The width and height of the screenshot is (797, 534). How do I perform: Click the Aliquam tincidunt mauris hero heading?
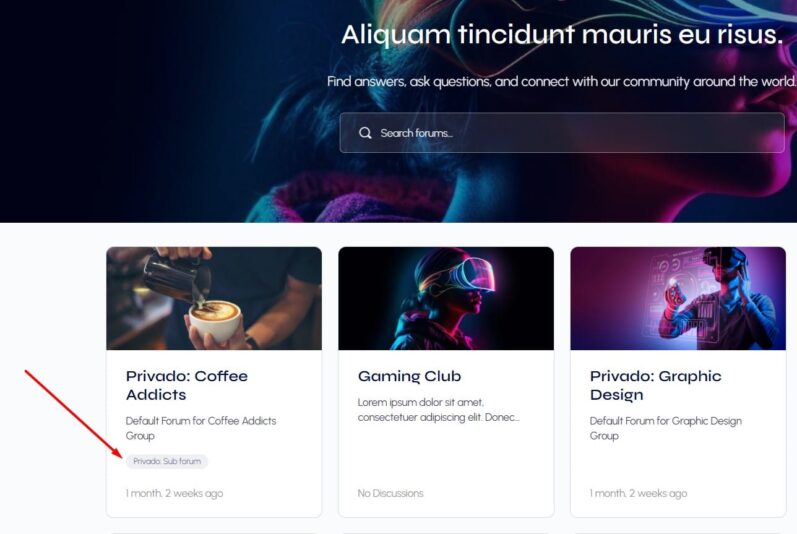tap(562, 35)
